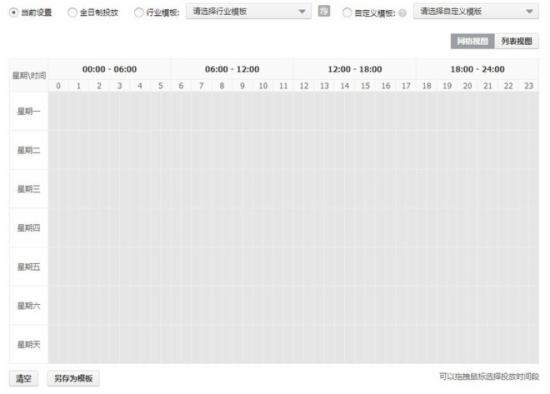Click the 00:00 - 06:00 time range header
Image resolution: width=550 pixels, height=394 pixels.
click(x=109, y=69)
